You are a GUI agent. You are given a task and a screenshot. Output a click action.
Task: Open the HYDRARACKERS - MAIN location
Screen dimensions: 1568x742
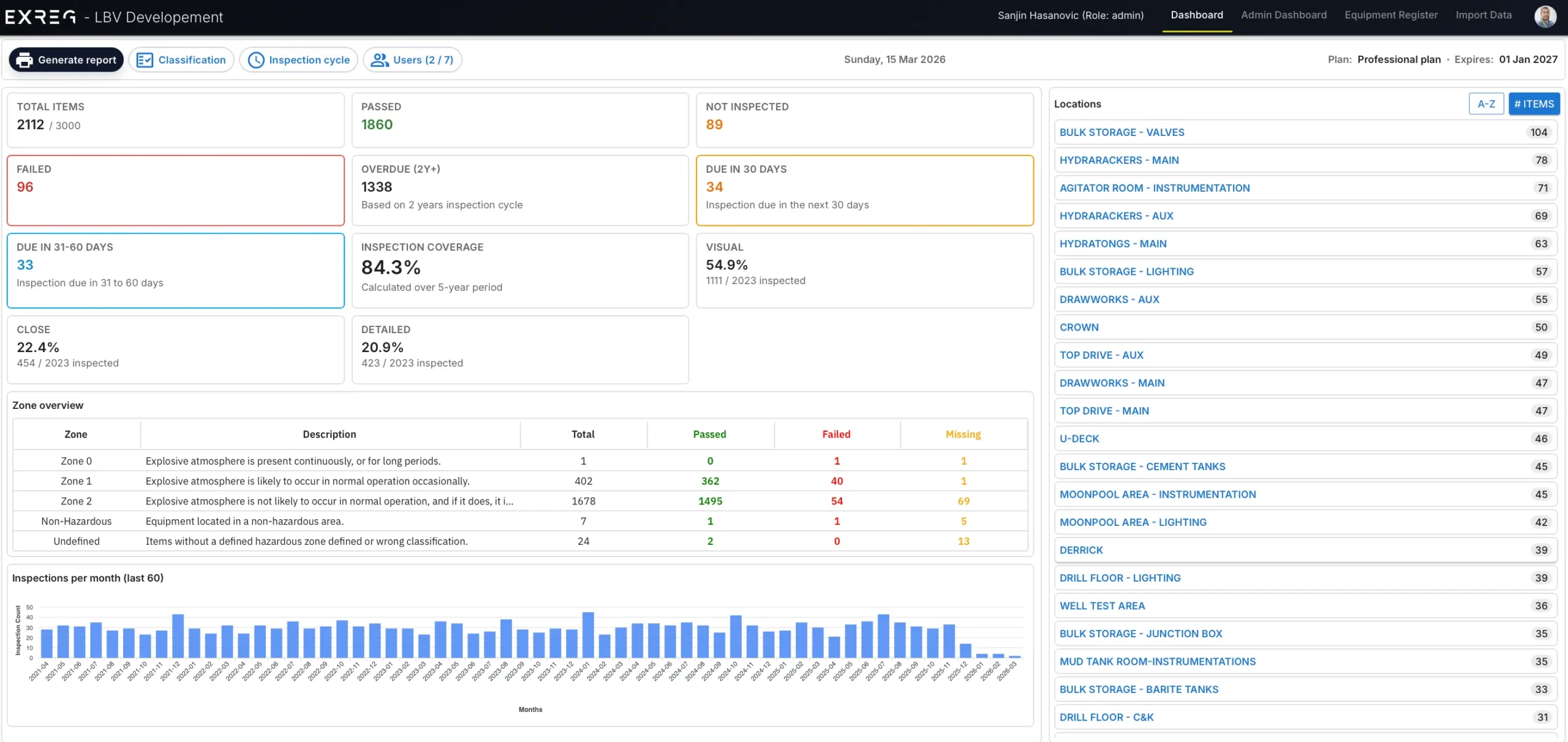1118,160
